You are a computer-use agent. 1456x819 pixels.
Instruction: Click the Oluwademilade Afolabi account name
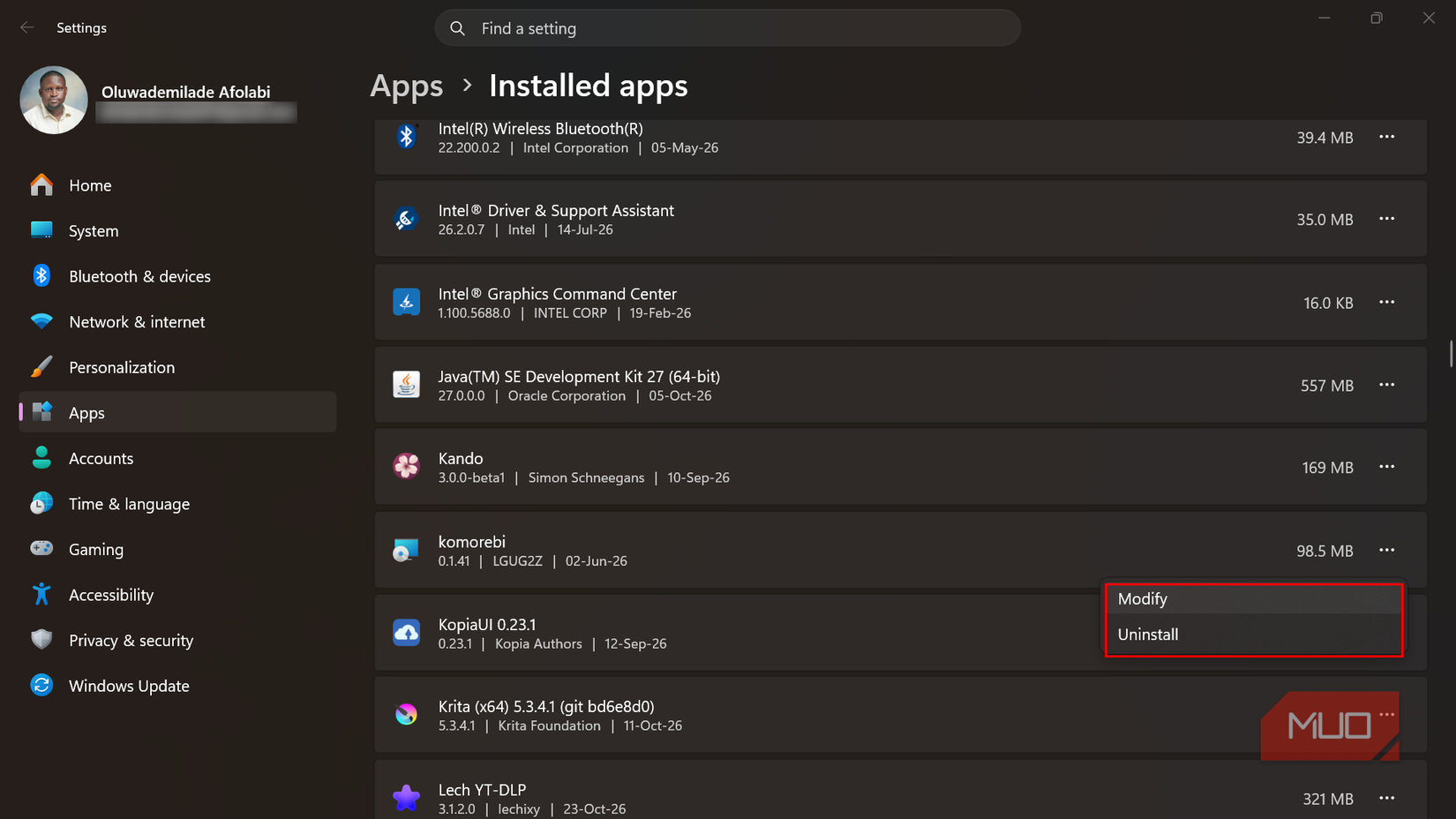[185, 92]
